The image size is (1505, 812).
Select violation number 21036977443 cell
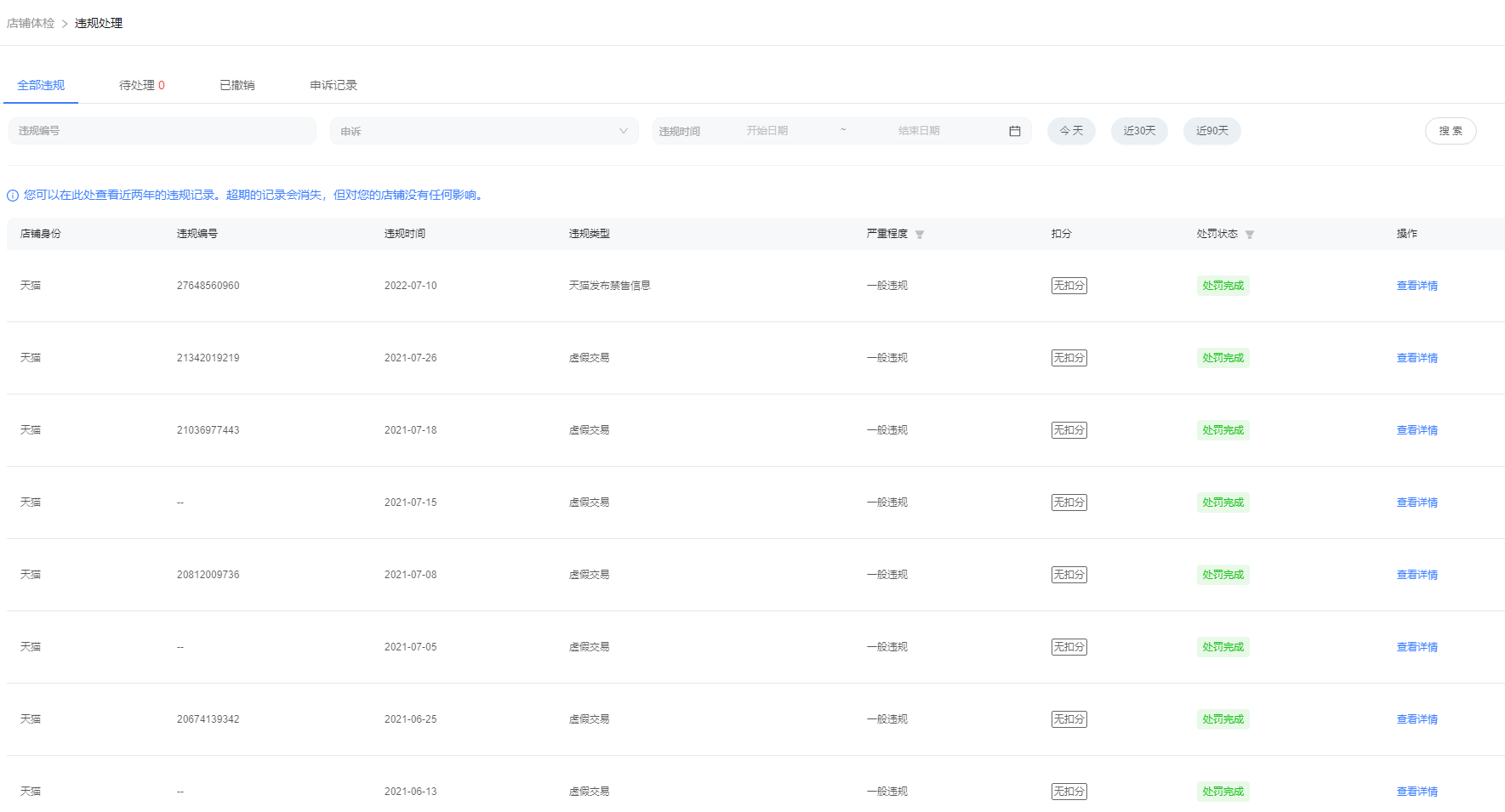click(x=208, y=430)
